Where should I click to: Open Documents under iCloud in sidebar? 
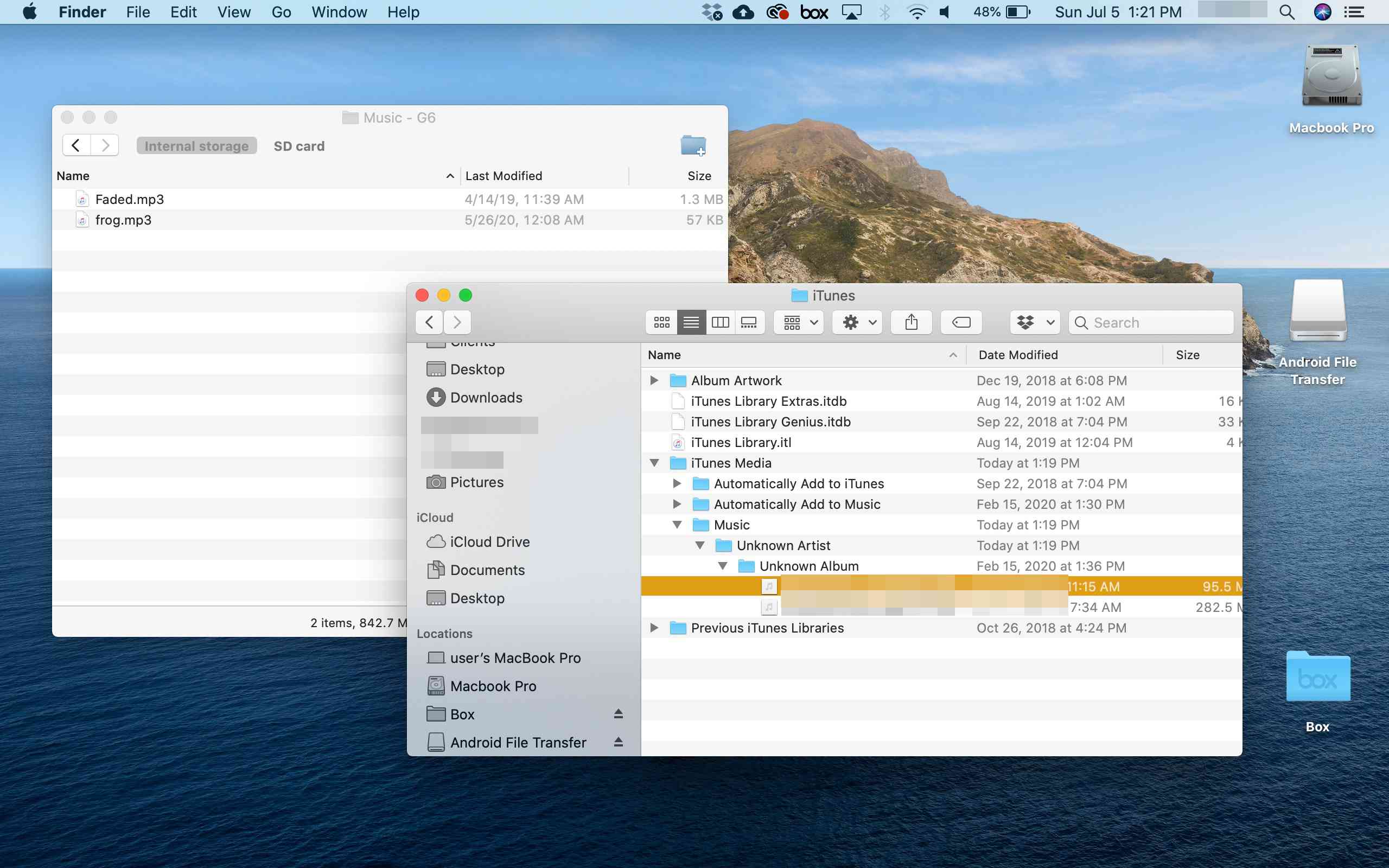click(476, 570)
